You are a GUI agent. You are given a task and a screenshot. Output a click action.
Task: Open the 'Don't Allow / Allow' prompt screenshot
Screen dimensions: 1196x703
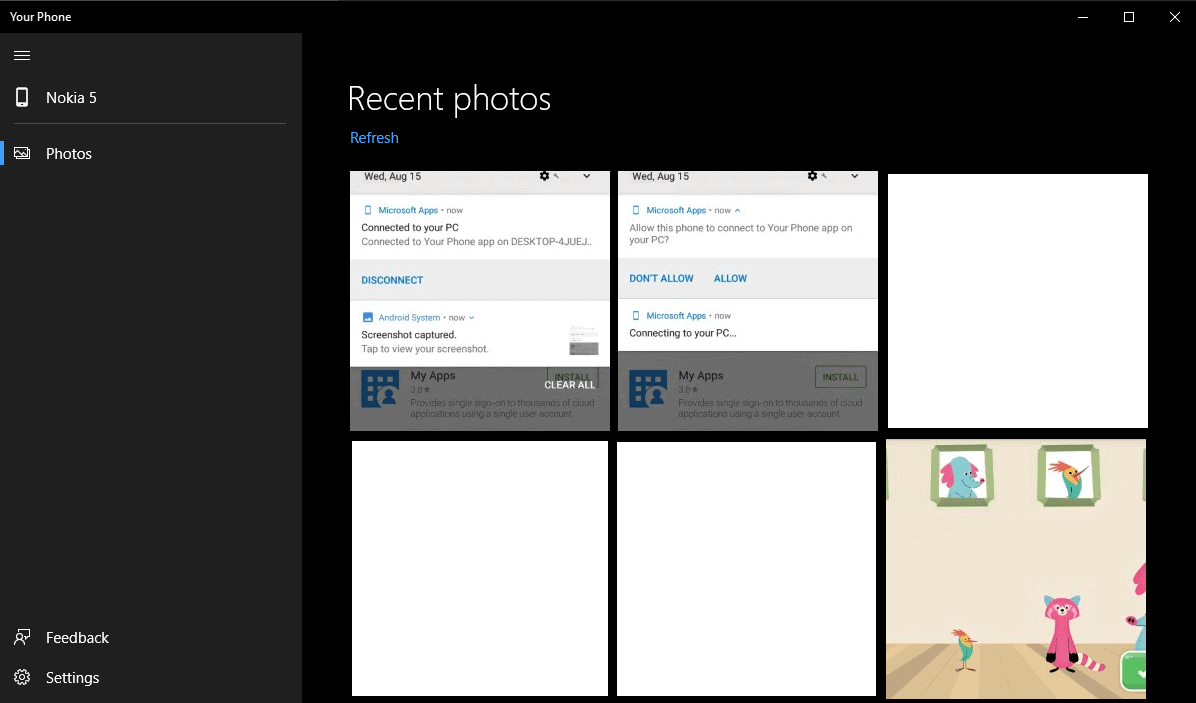[x=747, y=300]
